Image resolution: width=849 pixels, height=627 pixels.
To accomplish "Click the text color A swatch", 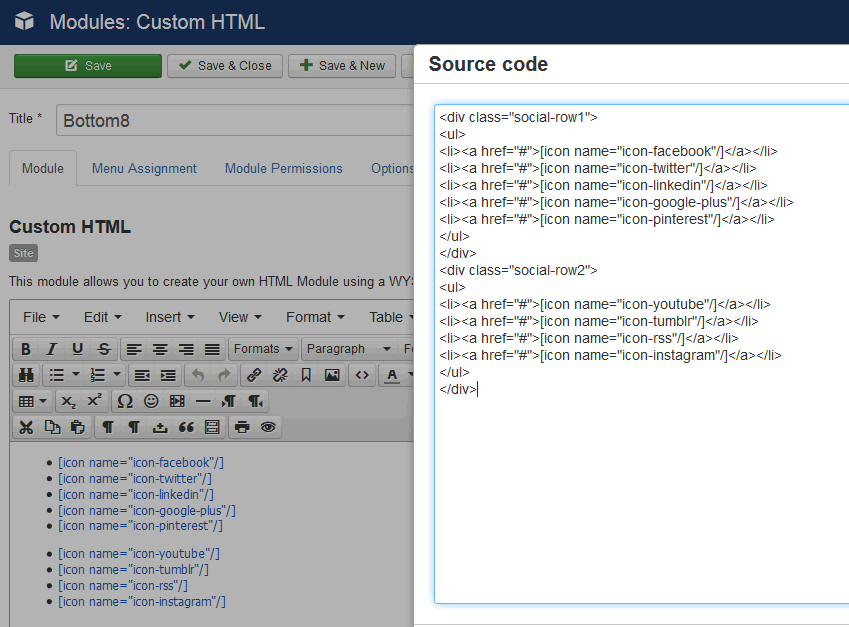I will coord(393,375).
